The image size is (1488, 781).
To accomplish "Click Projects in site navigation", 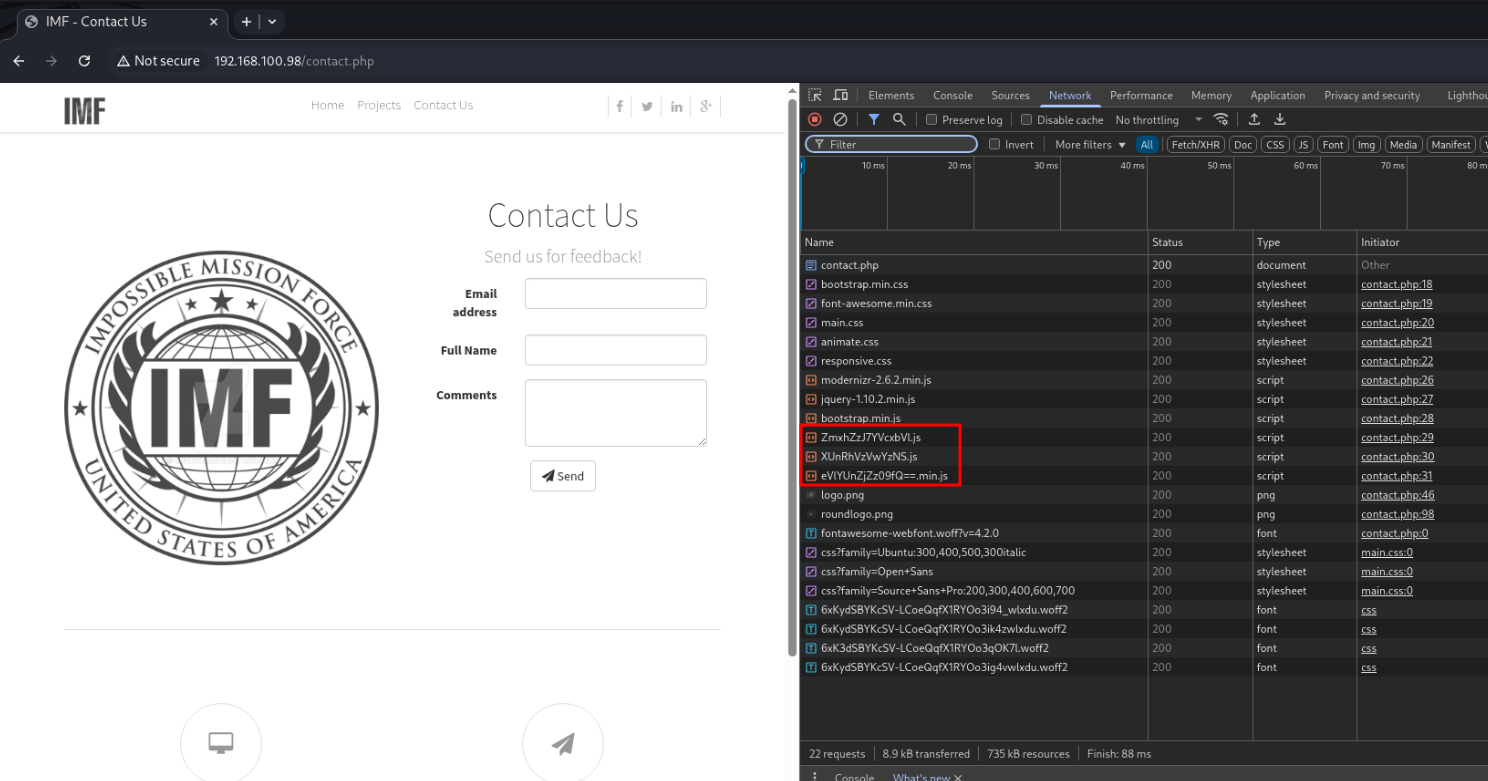I will point(379,105).
